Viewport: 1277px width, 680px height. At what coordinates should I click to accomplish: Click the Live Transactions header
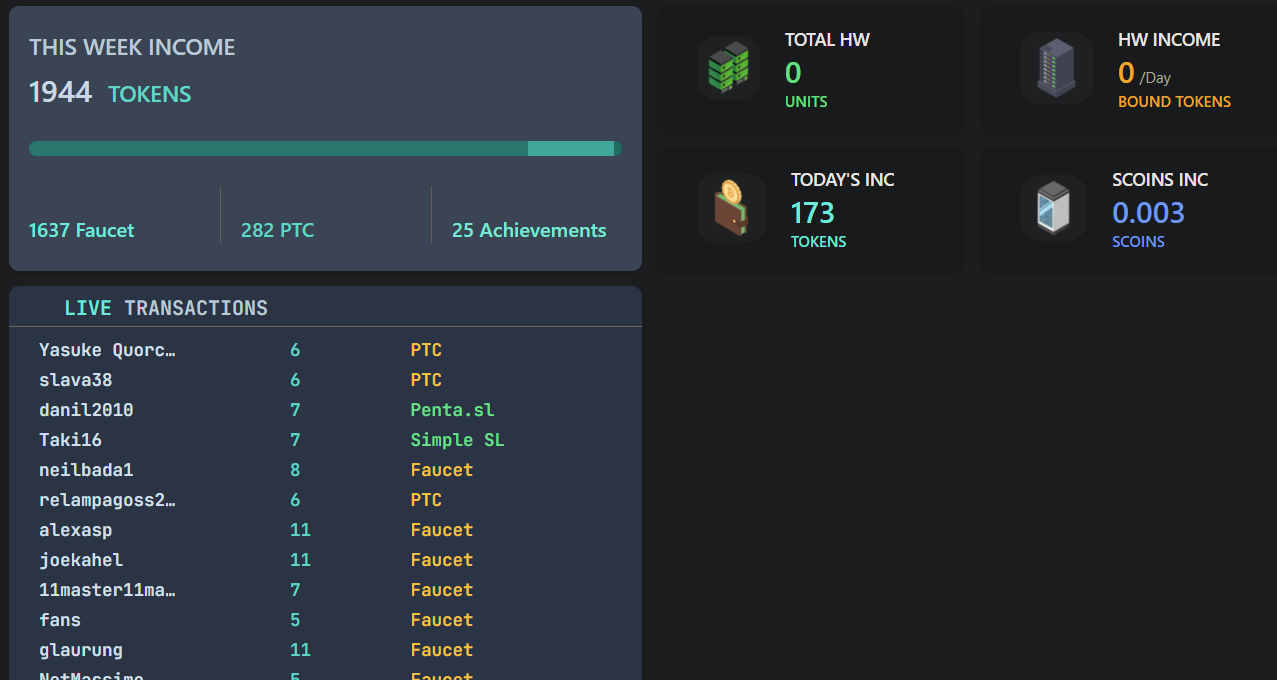coord(166,308)
